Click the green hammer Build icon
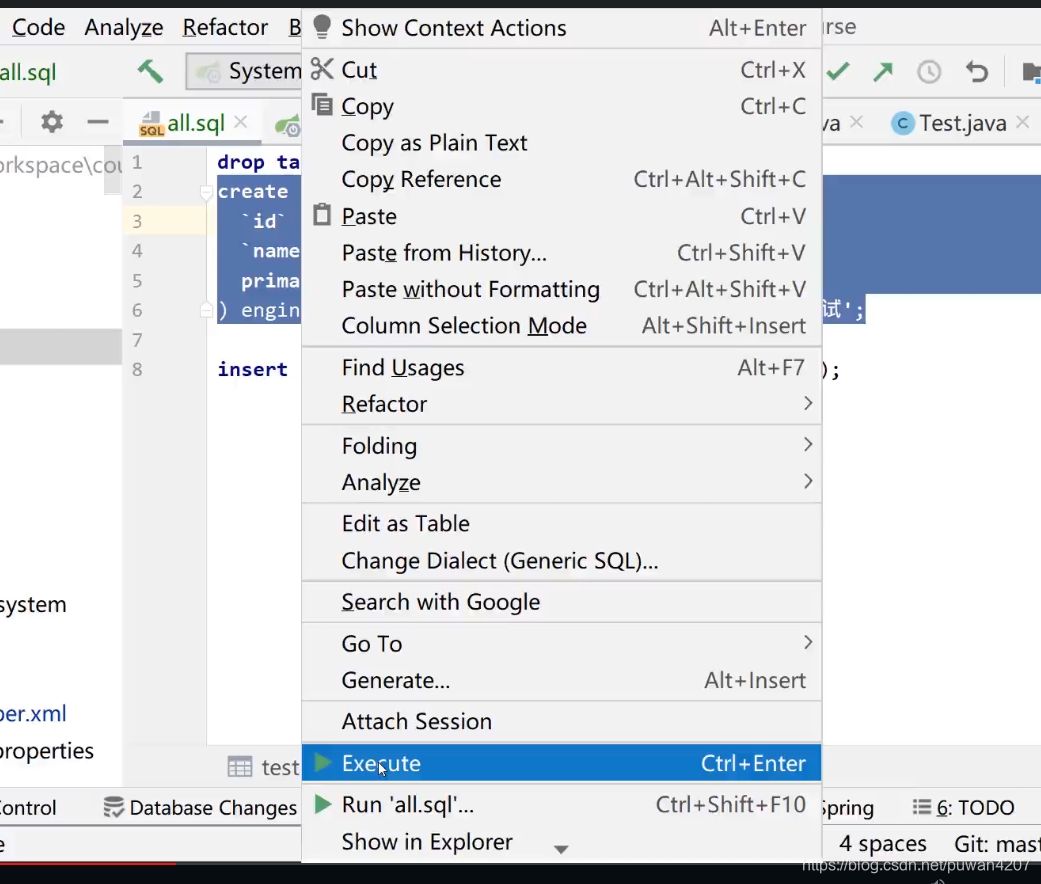The image size is (1041, 884). coord(150,71)
